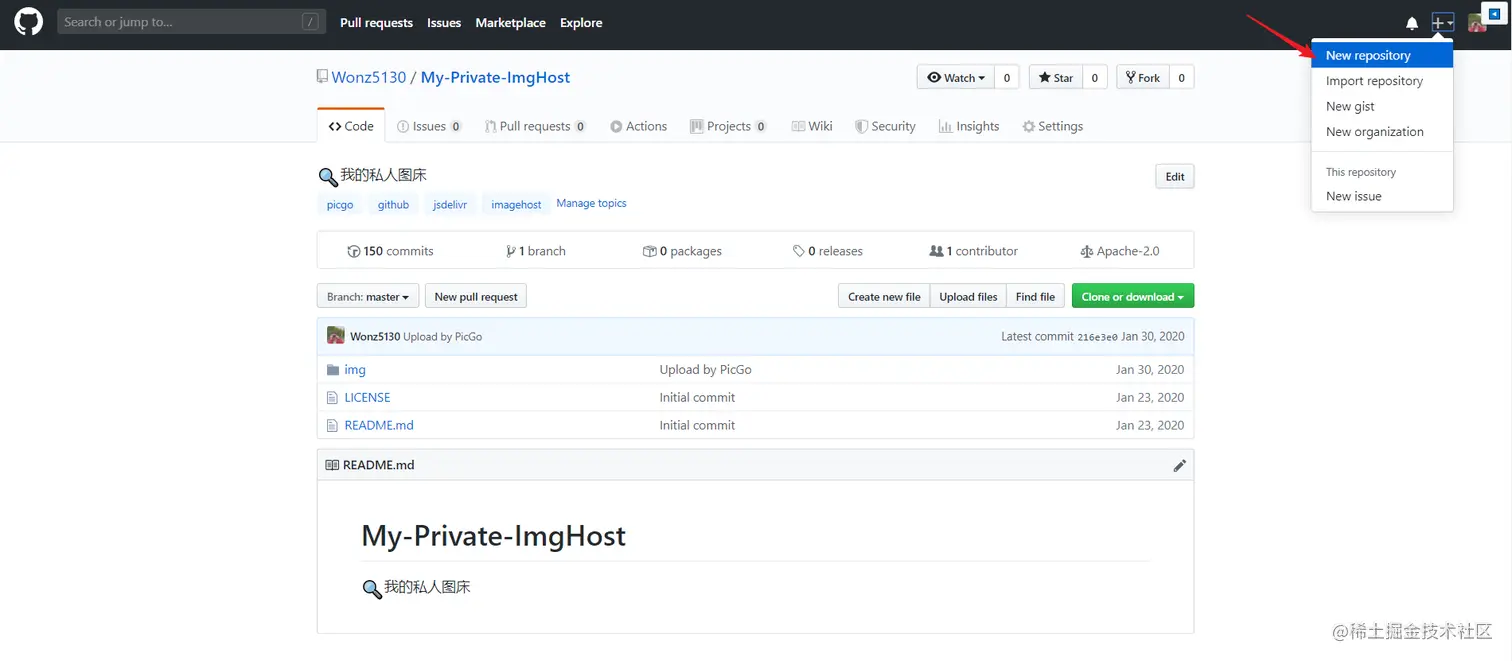Edit README with the pencil icon

tap(1180, 465)
